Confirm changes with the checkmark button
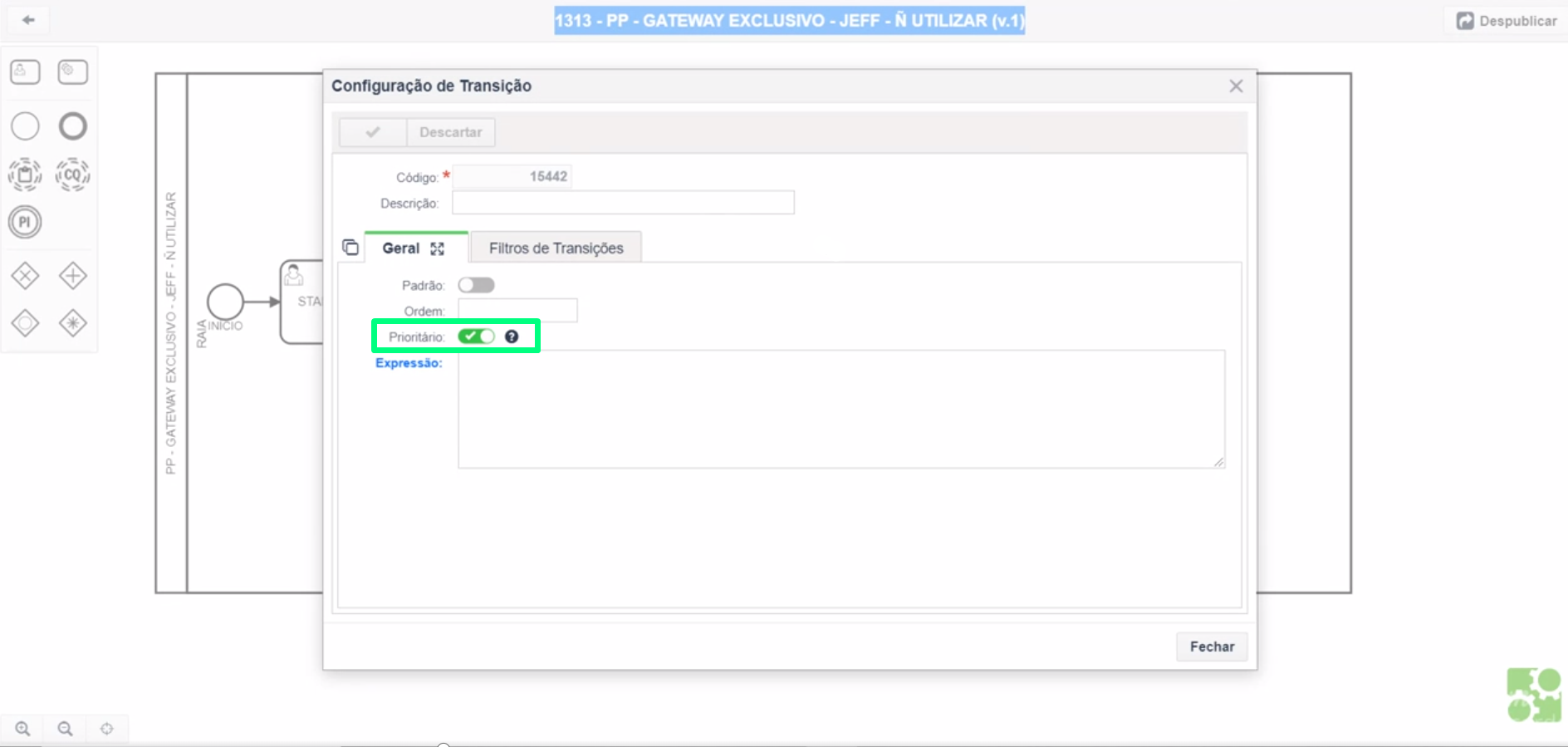1568x747 pixels. click(373, 132)
